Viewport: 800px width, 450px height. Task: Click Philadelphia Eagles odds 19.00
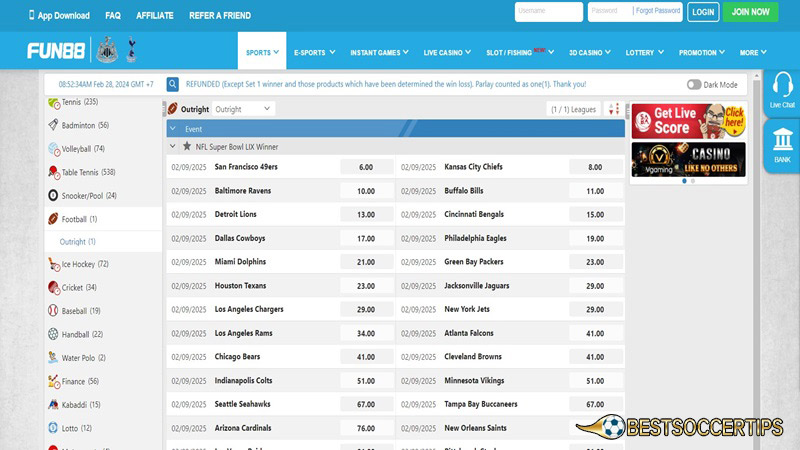(595, 238)
